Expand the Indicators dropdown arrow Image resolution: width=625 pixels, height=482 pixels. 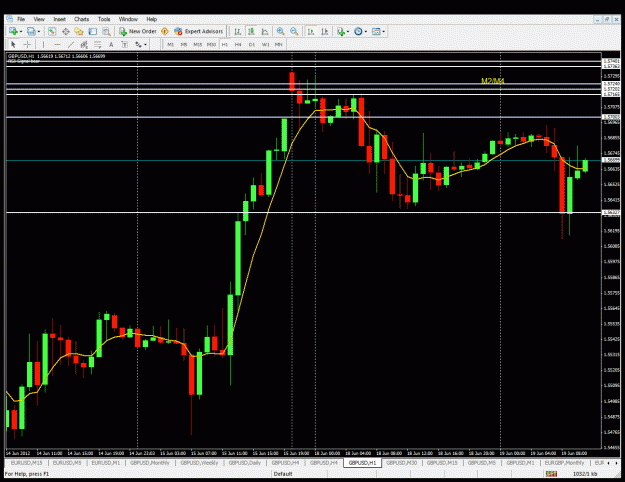pyautogui.click(x=348, y=31)
